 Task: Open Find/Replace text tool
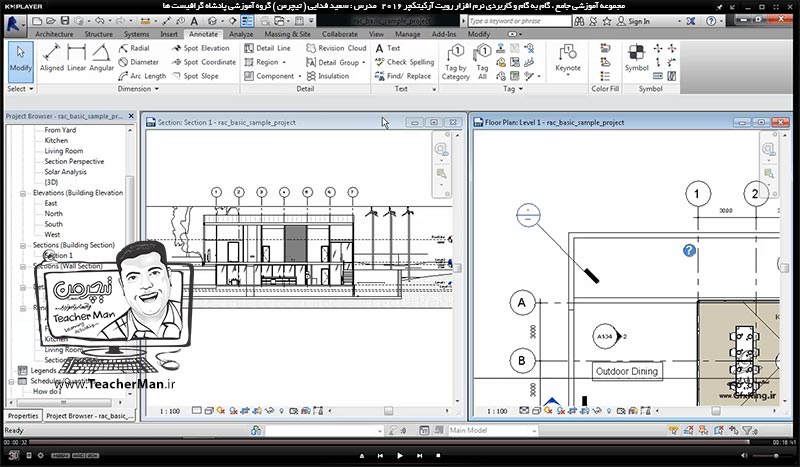pyautogui.click(x=403, y=76)
